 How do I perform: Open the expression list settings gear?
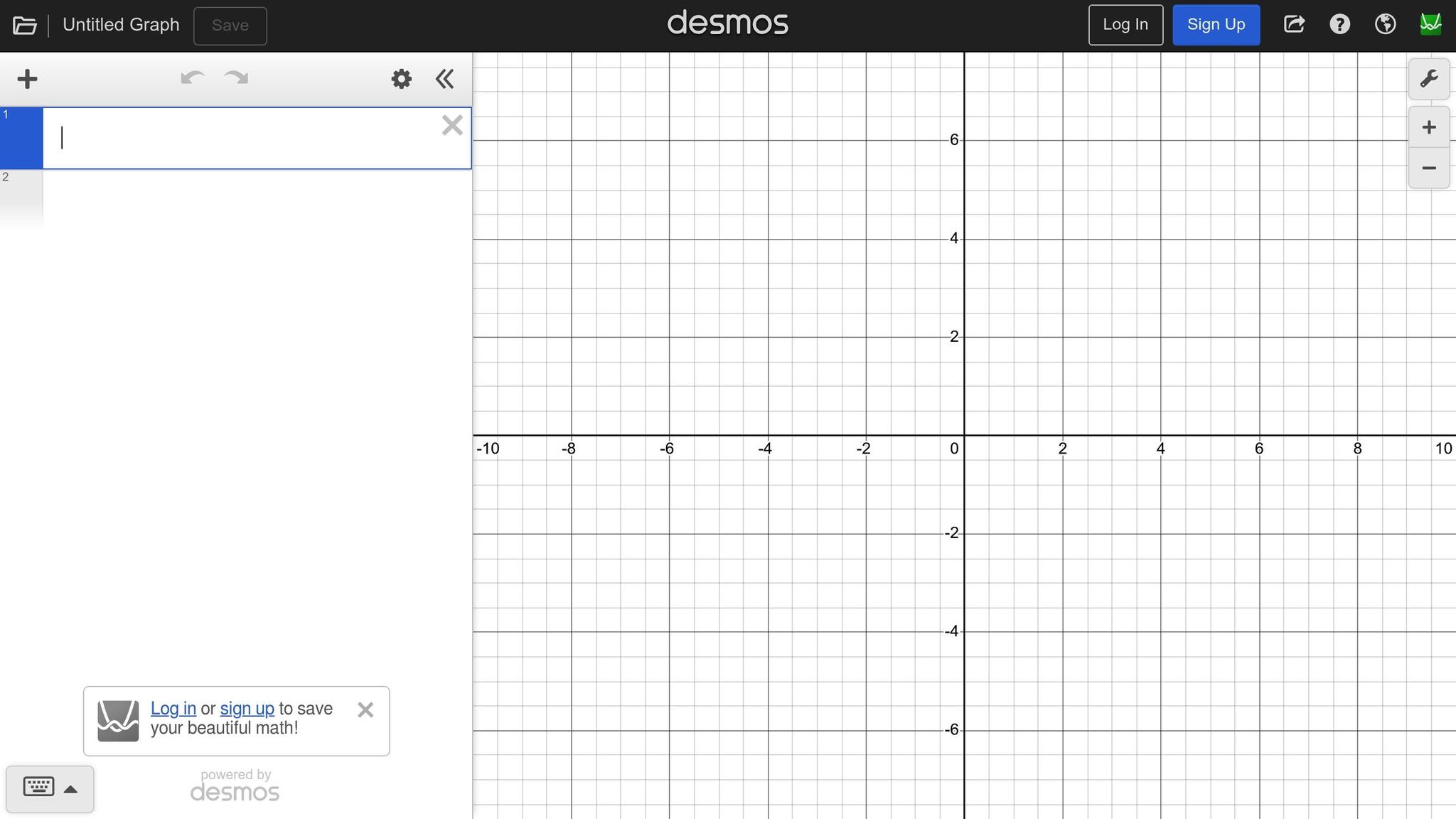[x=400, y=78]
